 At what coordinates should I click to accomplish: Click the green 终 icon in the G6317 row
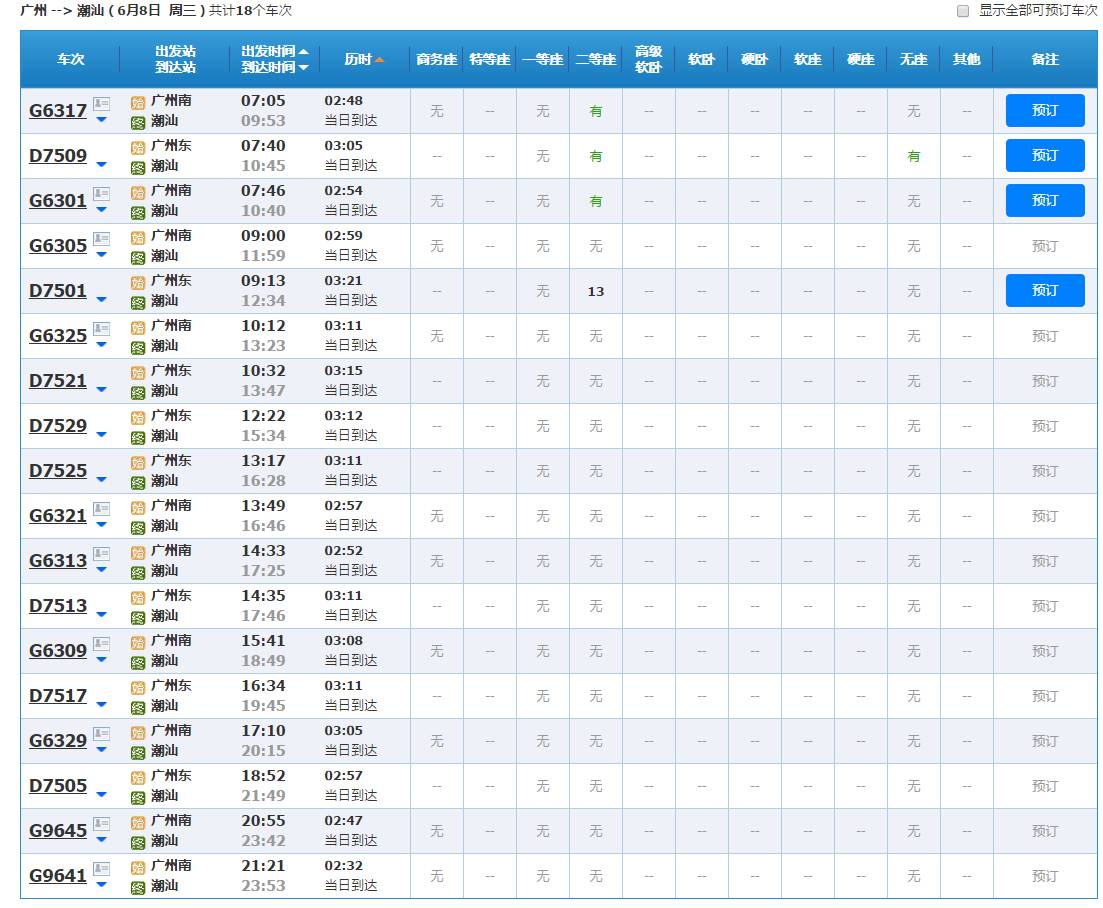coord(138,123)
